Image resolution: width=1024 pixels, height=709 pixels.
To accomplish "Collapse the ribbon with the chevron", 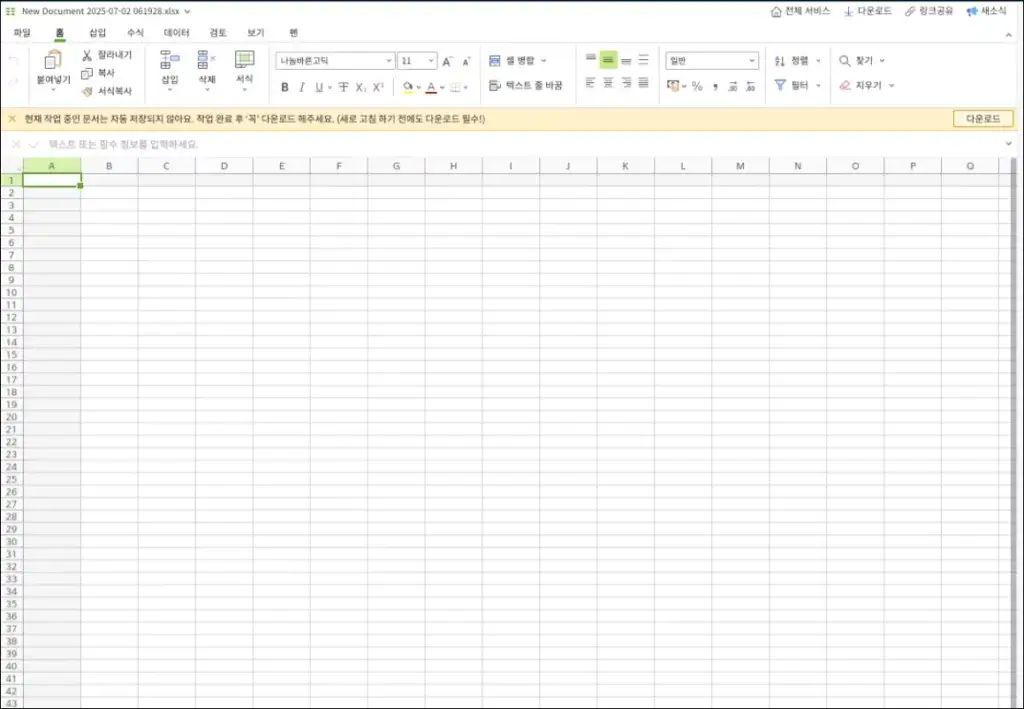I will 1009,35.
